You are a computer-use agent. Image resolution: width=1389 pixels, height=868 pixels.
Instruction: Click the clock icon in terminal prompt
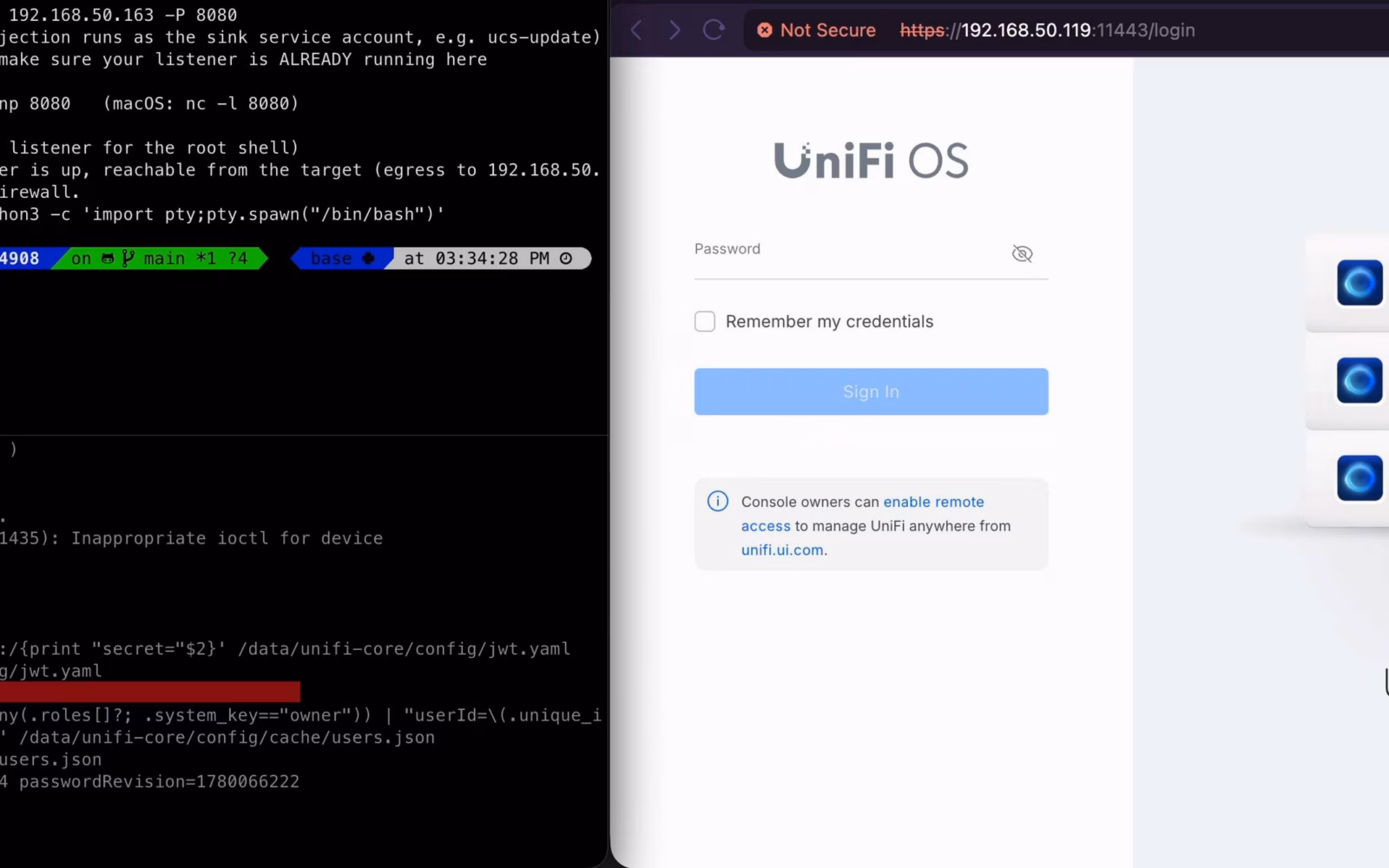point(566,259)
